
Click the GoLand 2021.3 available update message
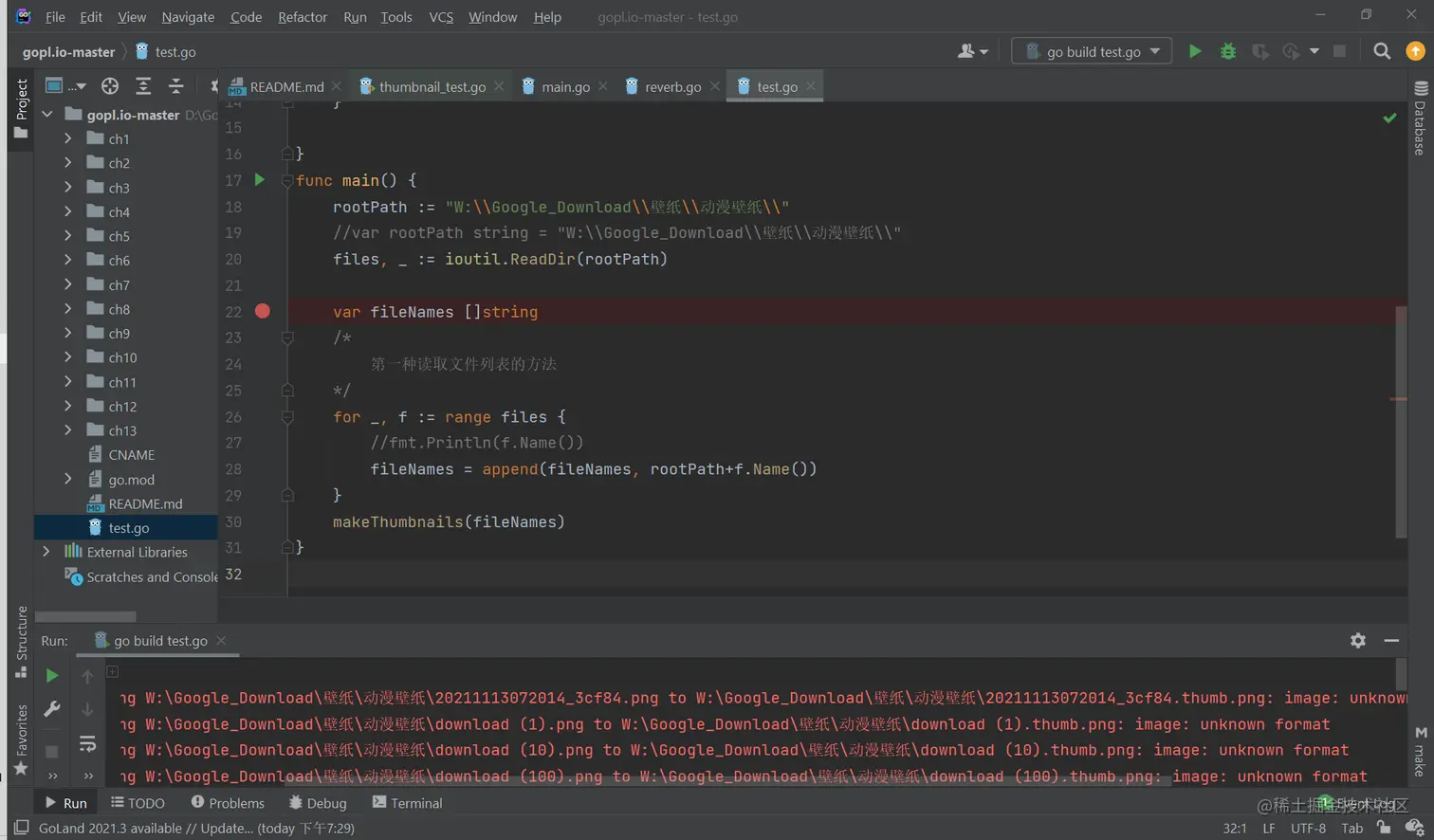196,828
